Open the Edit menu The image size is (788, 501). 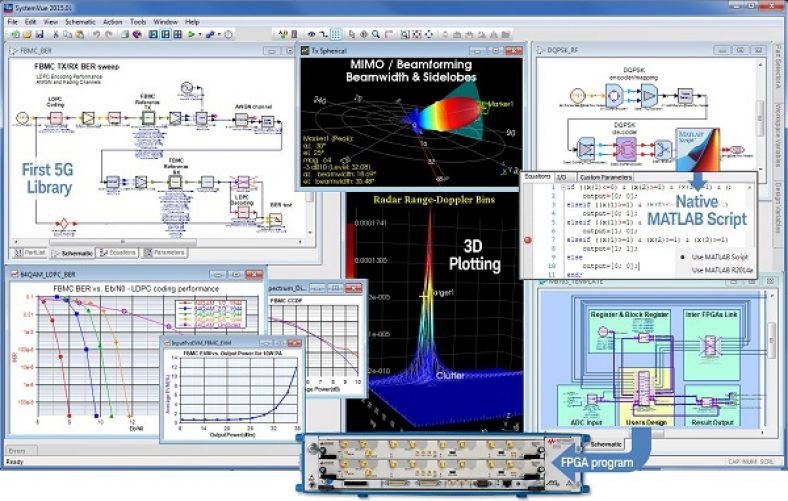point(31,22)
